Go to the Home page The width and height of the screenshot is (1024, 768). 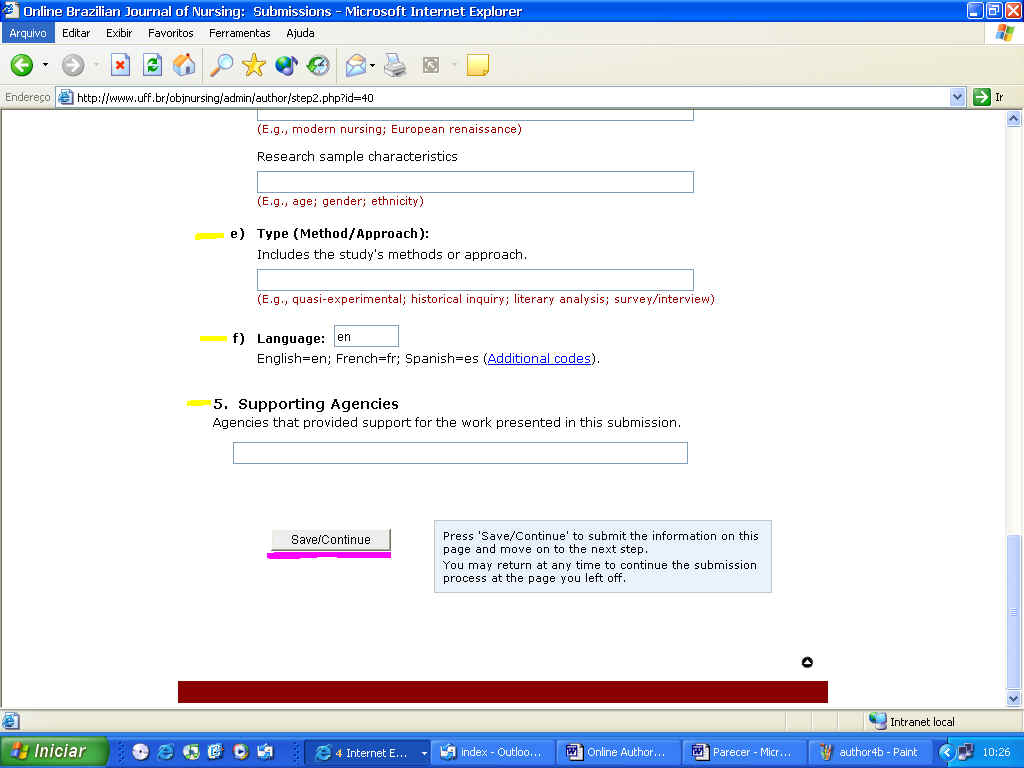tap(184, 66)
